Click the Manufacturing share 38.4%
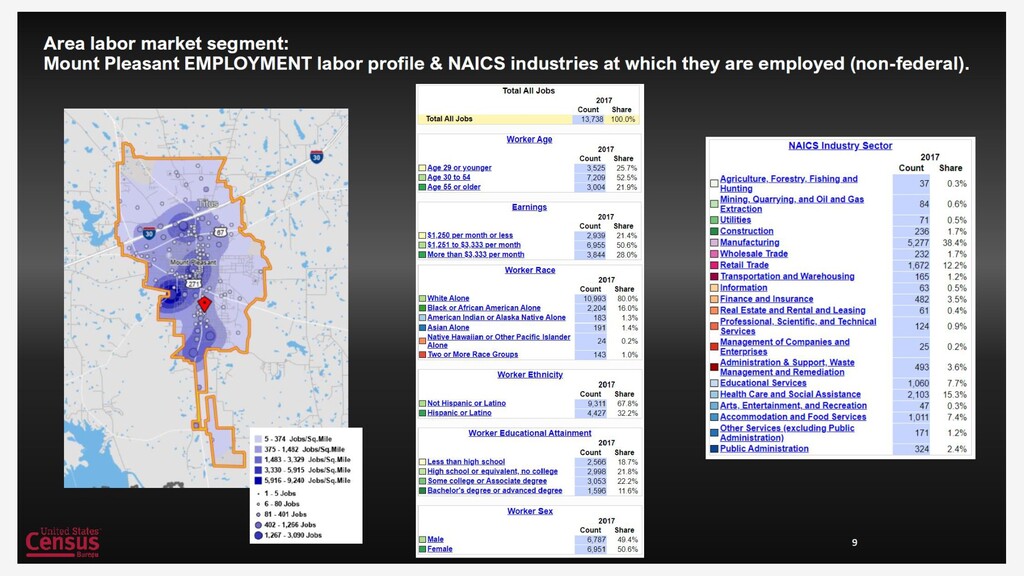The image size is (1024, 576). tap(955, 243)
